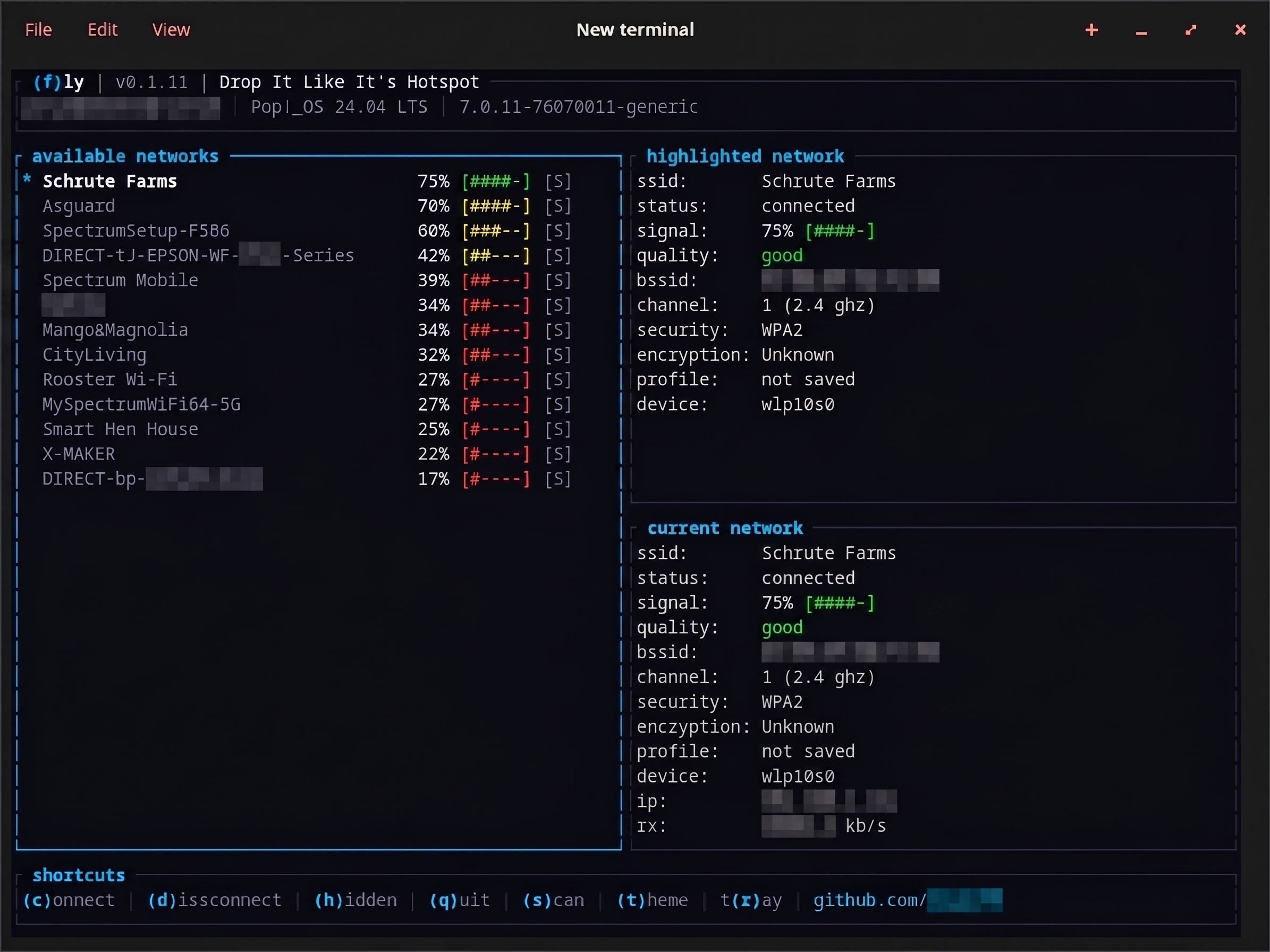The width and height of the screenshot is (1270, 952).
Task: Click the (d)issconnect shortcut
Action: [x=215, y=900]
